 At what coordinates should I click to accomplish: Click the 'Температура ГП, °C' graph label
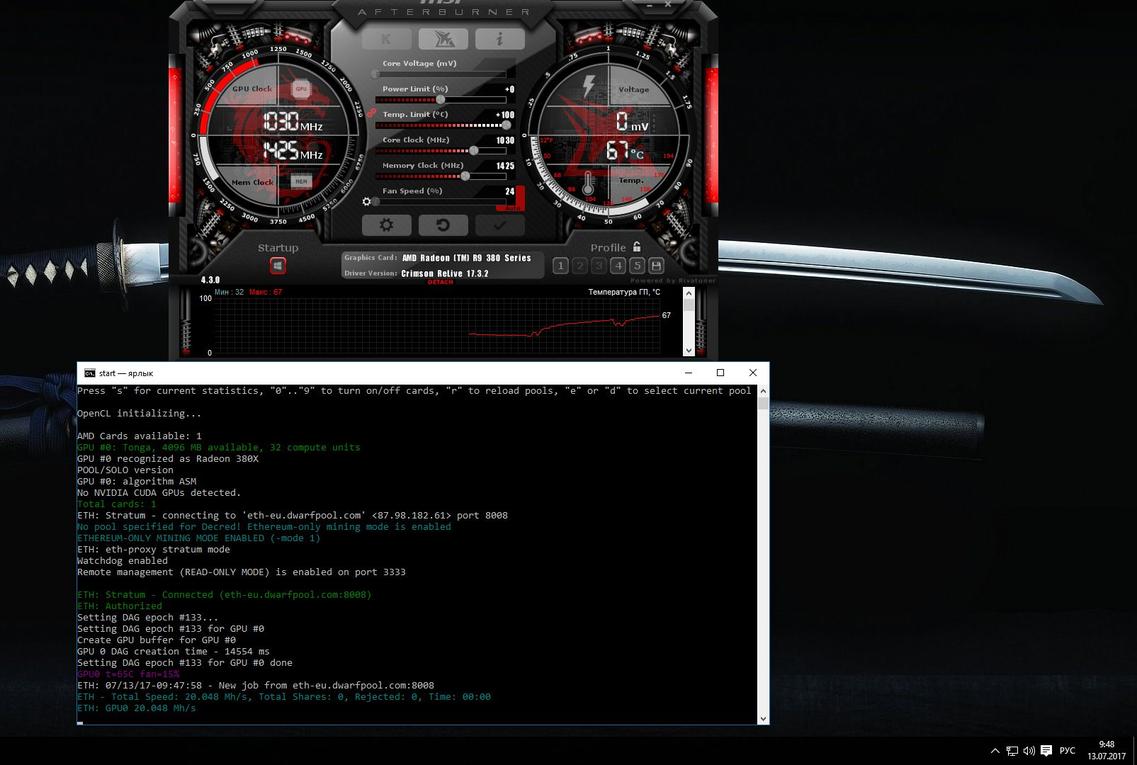pos(624,292)
